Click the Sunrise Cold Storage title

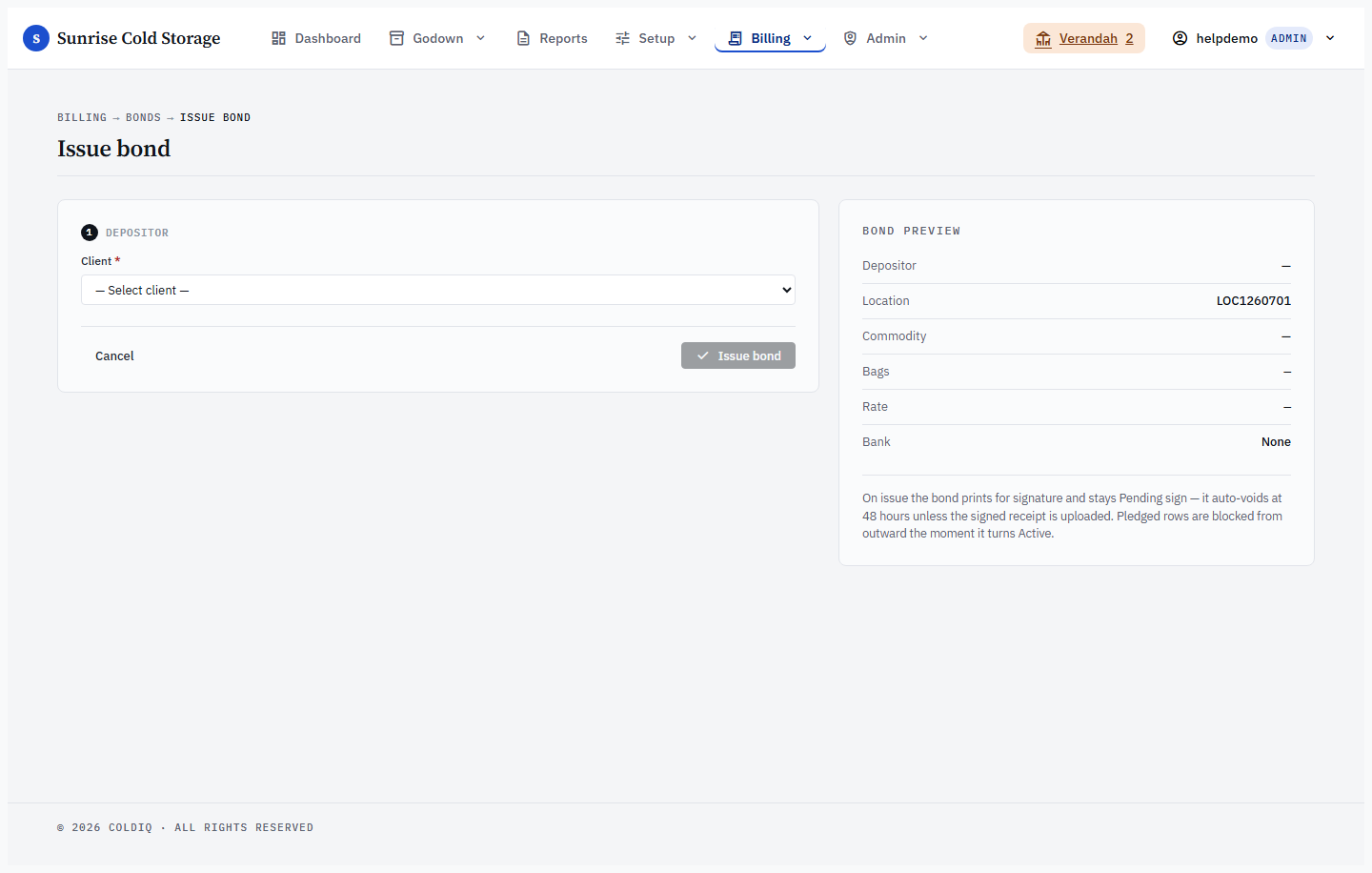[138, 38]
